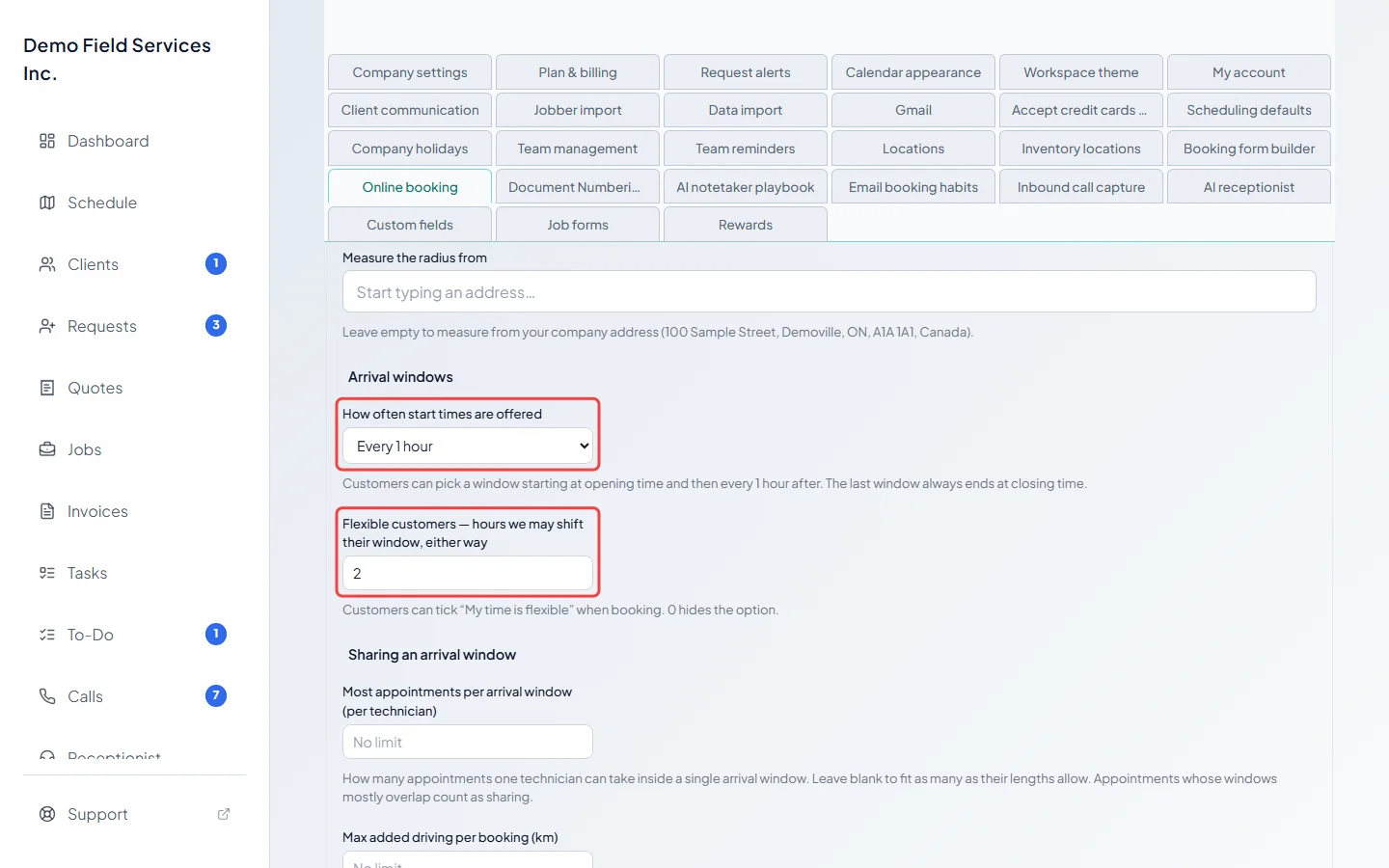Switch to Scheduling defaults tab
The image size is (1389, 868).
click(x=1249, y=110)
